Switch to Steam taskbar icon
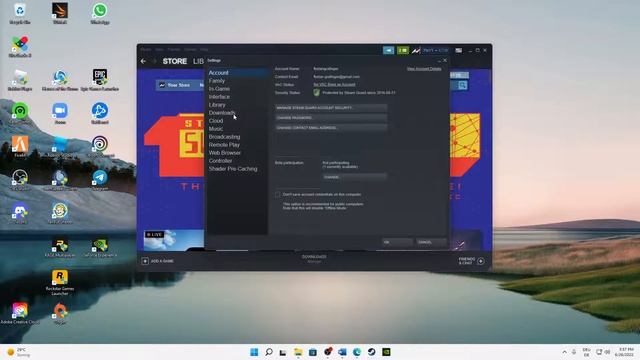This screenshot has width=640, height=360. pyautogui.click(x=371, y=352)
